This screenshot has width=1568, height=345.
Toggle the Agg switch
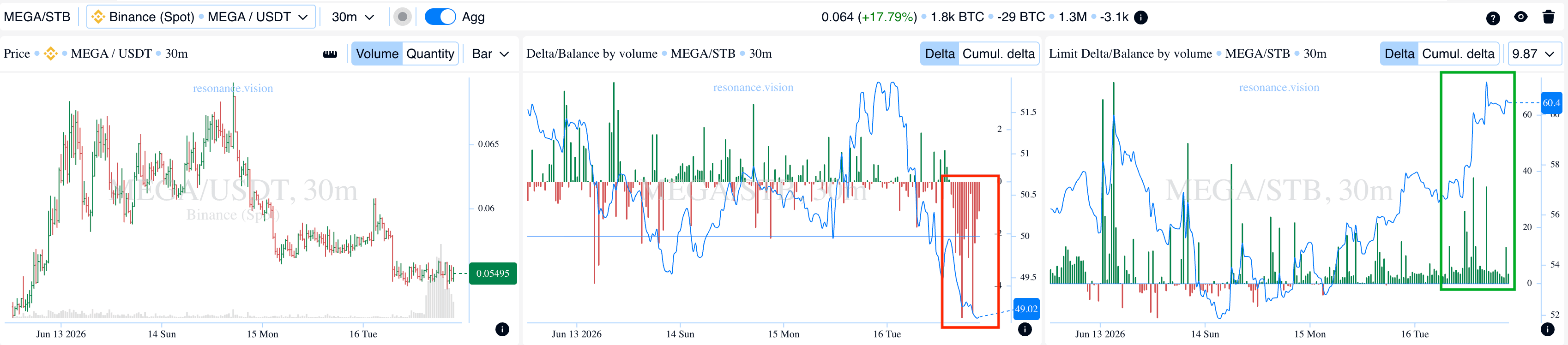tap(440, 17)
